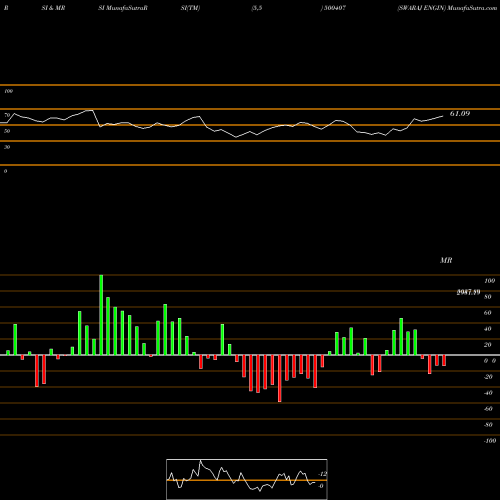Click the MR axis label -40
The width and height of the screenshot is (500, 500).
click(488, 393)
